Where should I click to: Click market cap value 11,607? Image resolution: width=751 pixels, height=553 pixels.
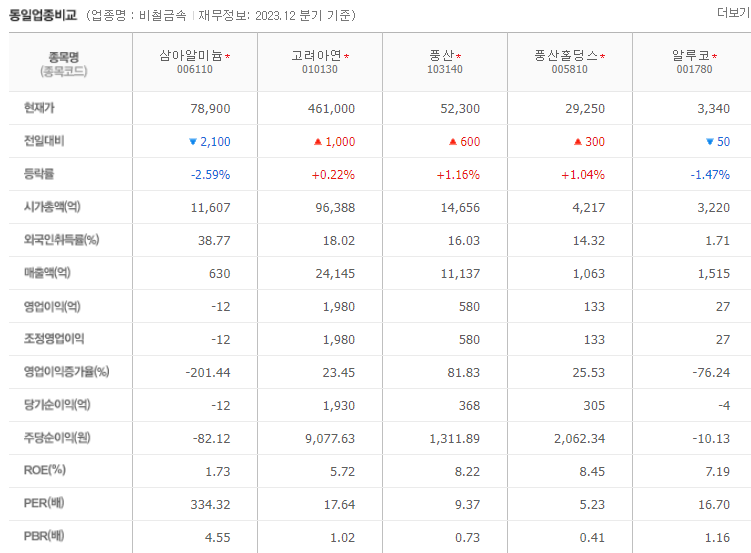(x=210, y=208)
